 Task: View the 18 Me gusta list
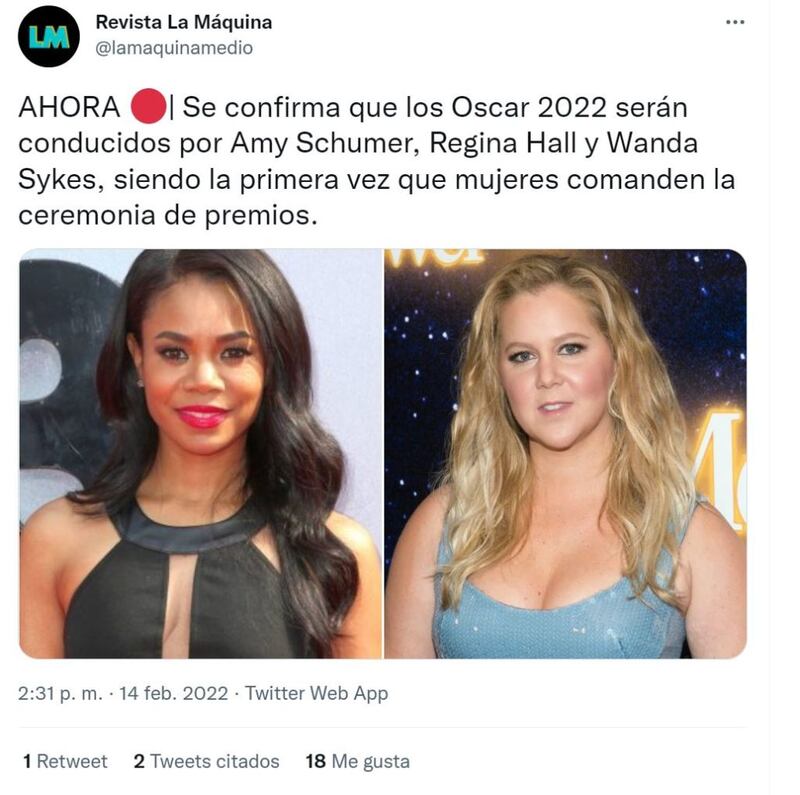(358, 761)
